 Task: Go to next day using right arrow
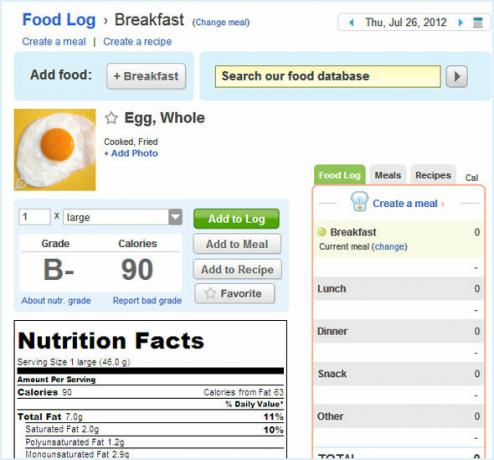pyautogui.click(x=461, y=23)
